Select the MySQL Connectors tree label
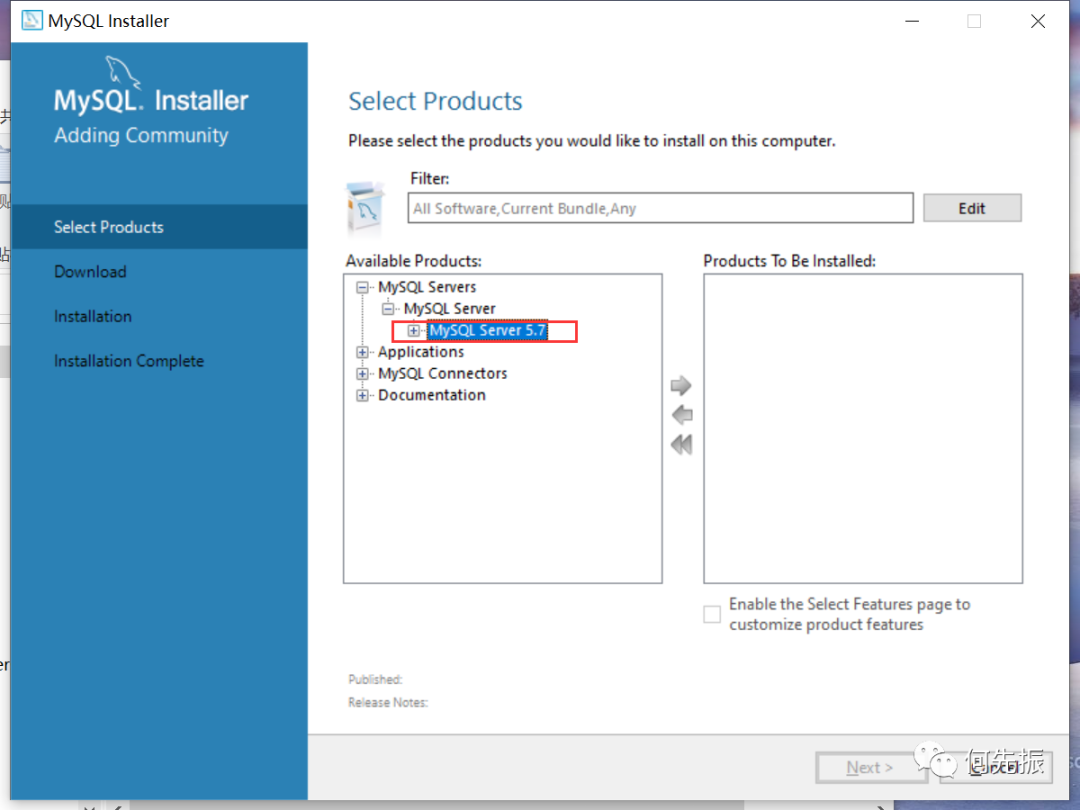The image size is (1080, 810). [442, 373]
